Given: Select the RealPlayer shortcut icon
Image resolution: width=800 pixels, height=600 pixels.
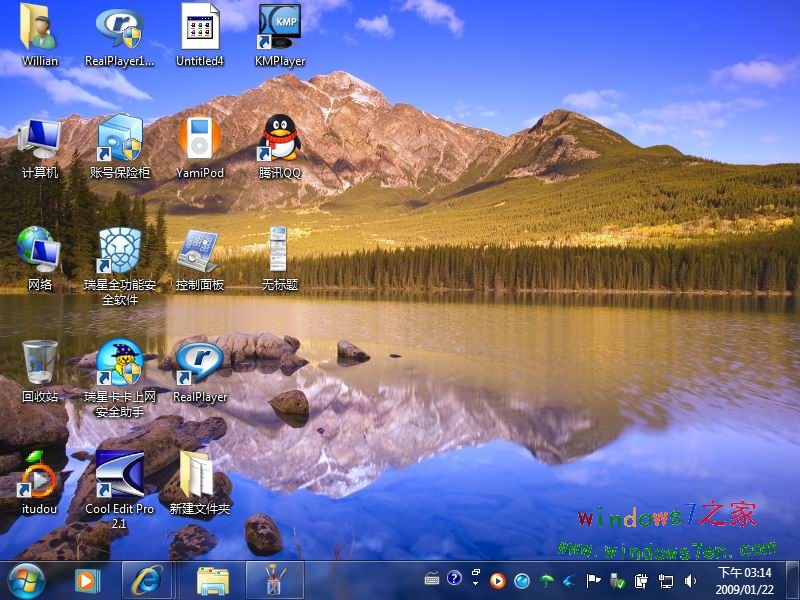Looking at the screenshot, I should click(x=199, y=363).
